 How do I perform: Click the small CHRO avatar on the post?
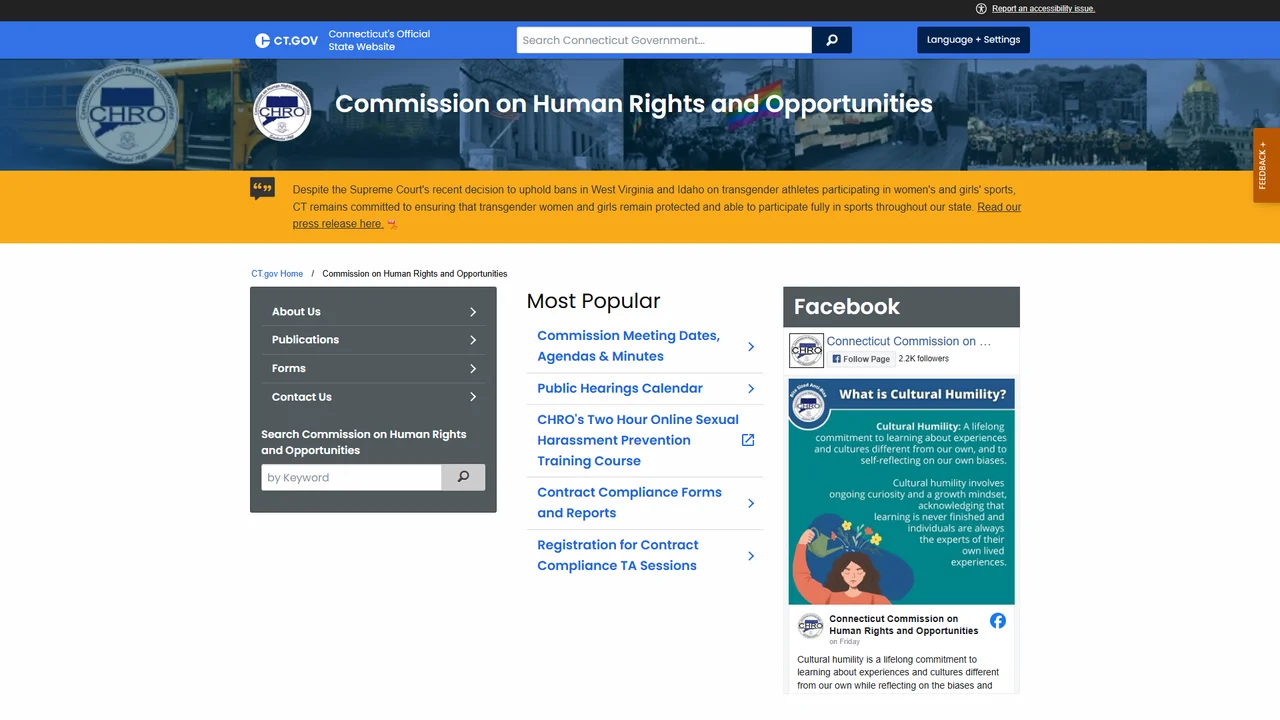pyautogui.click(x=810, y=626)
